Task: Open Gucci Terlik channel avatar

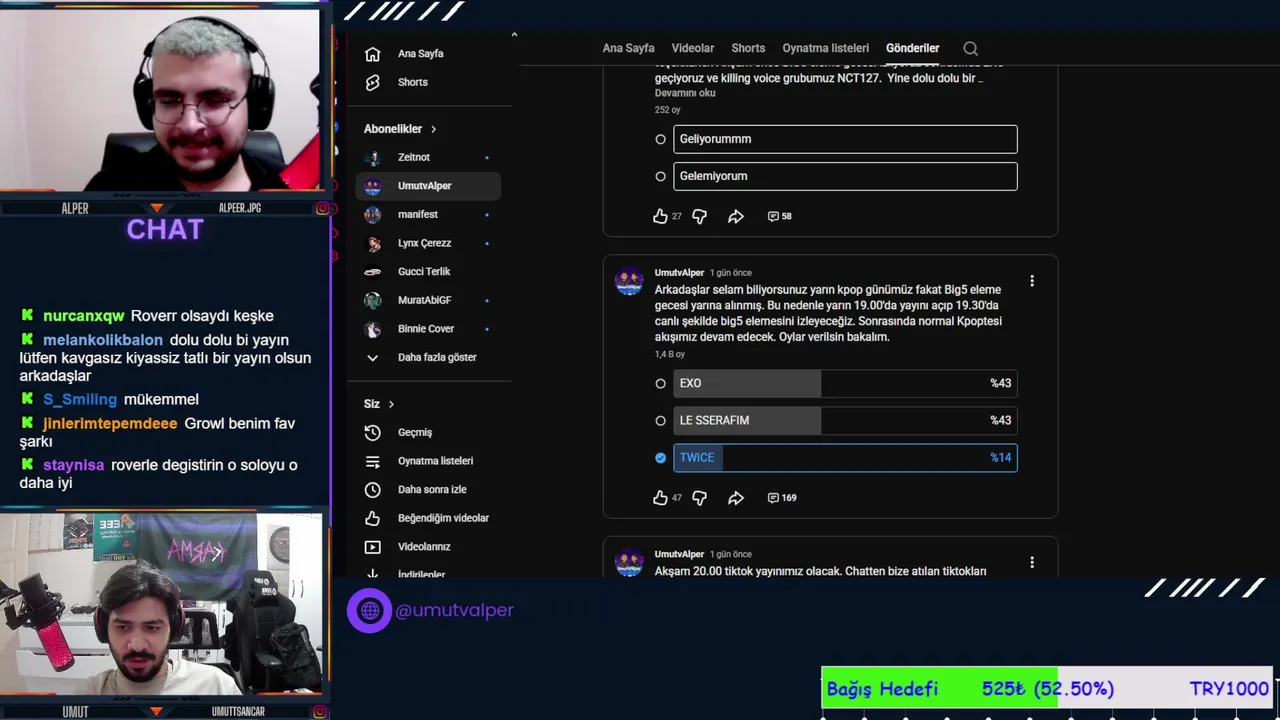Action: [373, 271]
